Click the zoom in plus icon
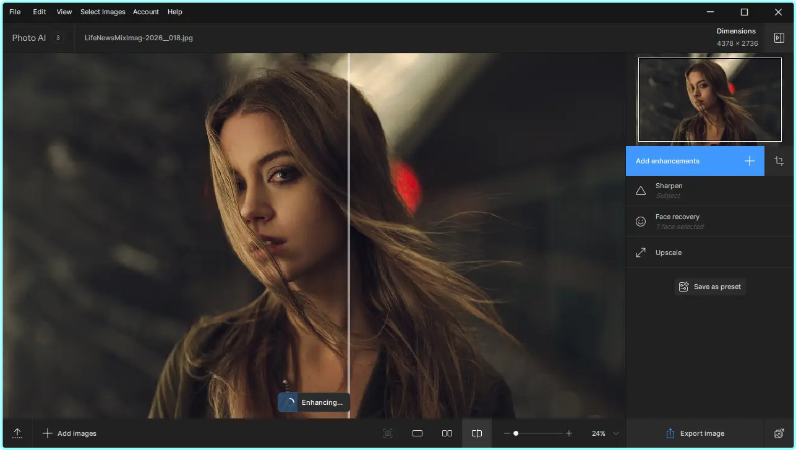This screenshot has height=450, width=796. pos(569,433)
